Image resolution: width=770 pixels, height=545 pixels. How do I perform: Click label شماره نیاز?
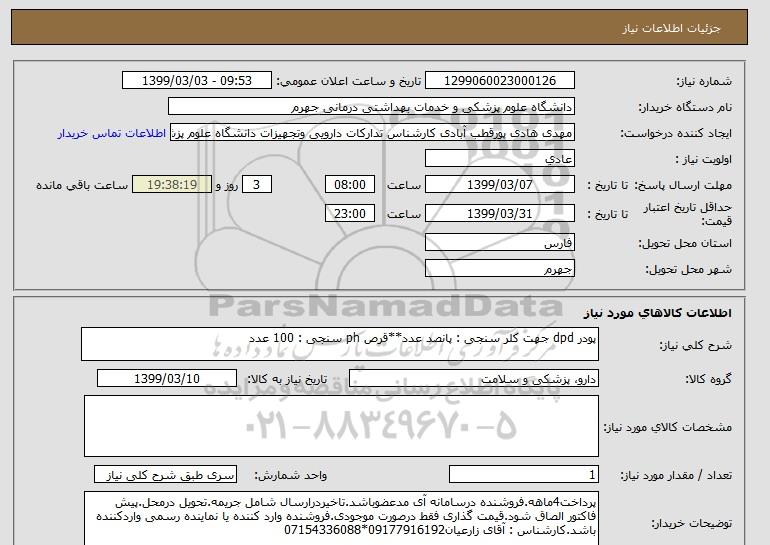pos(704,82)
